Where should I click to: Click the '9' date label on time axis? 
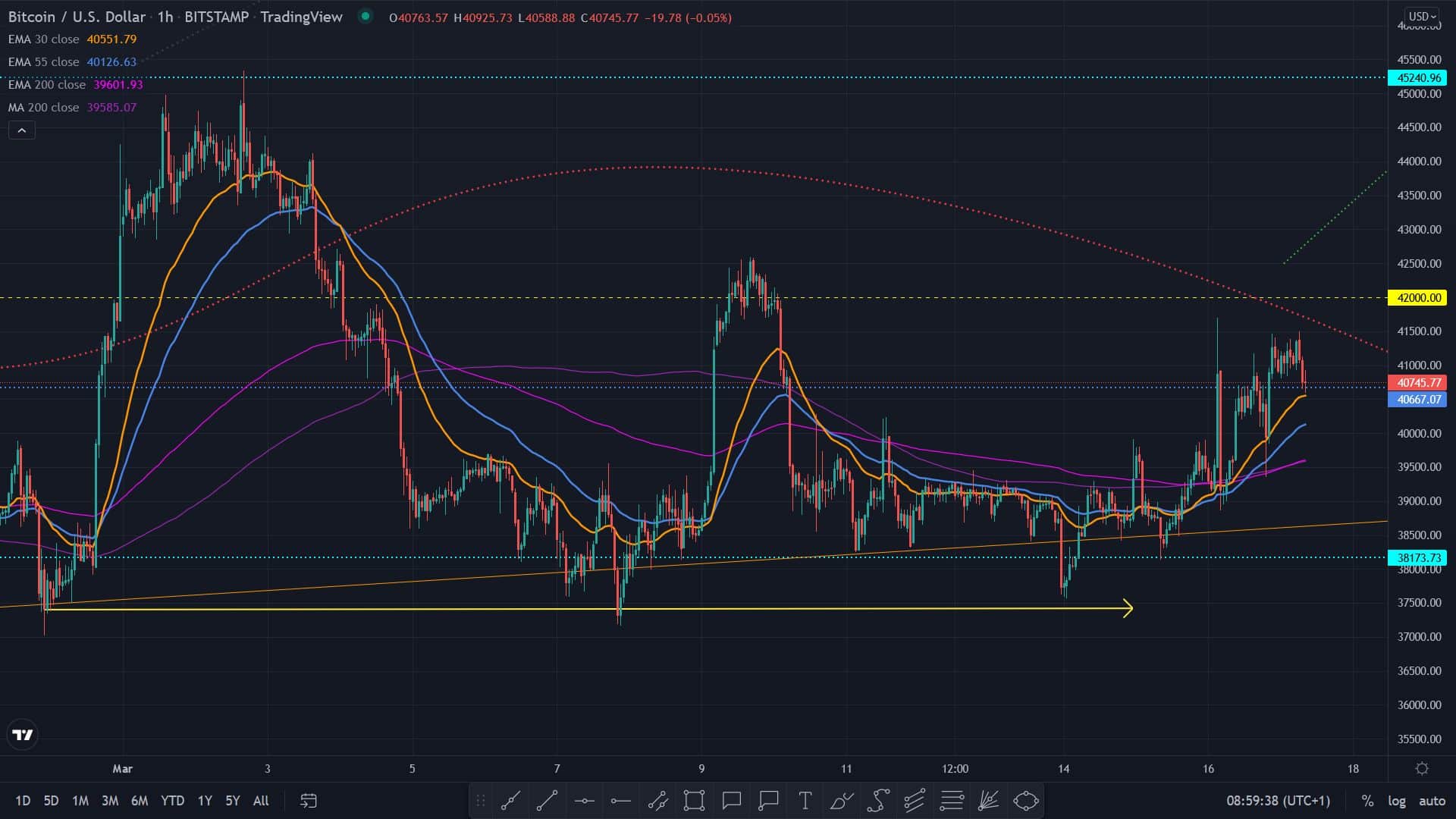[x=701, y=768]
